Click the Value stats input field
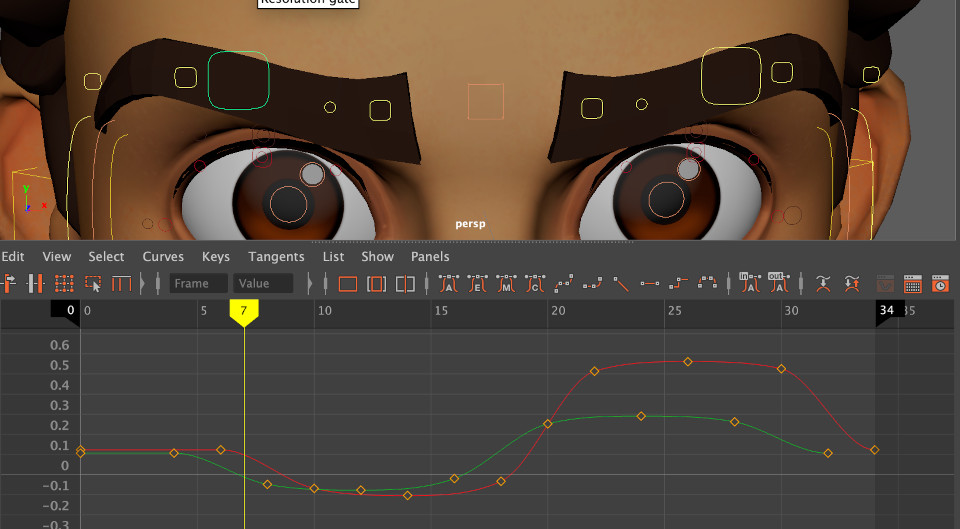This screenshot has height=529, width=960. pyautogui.click(x=264, y=284)
